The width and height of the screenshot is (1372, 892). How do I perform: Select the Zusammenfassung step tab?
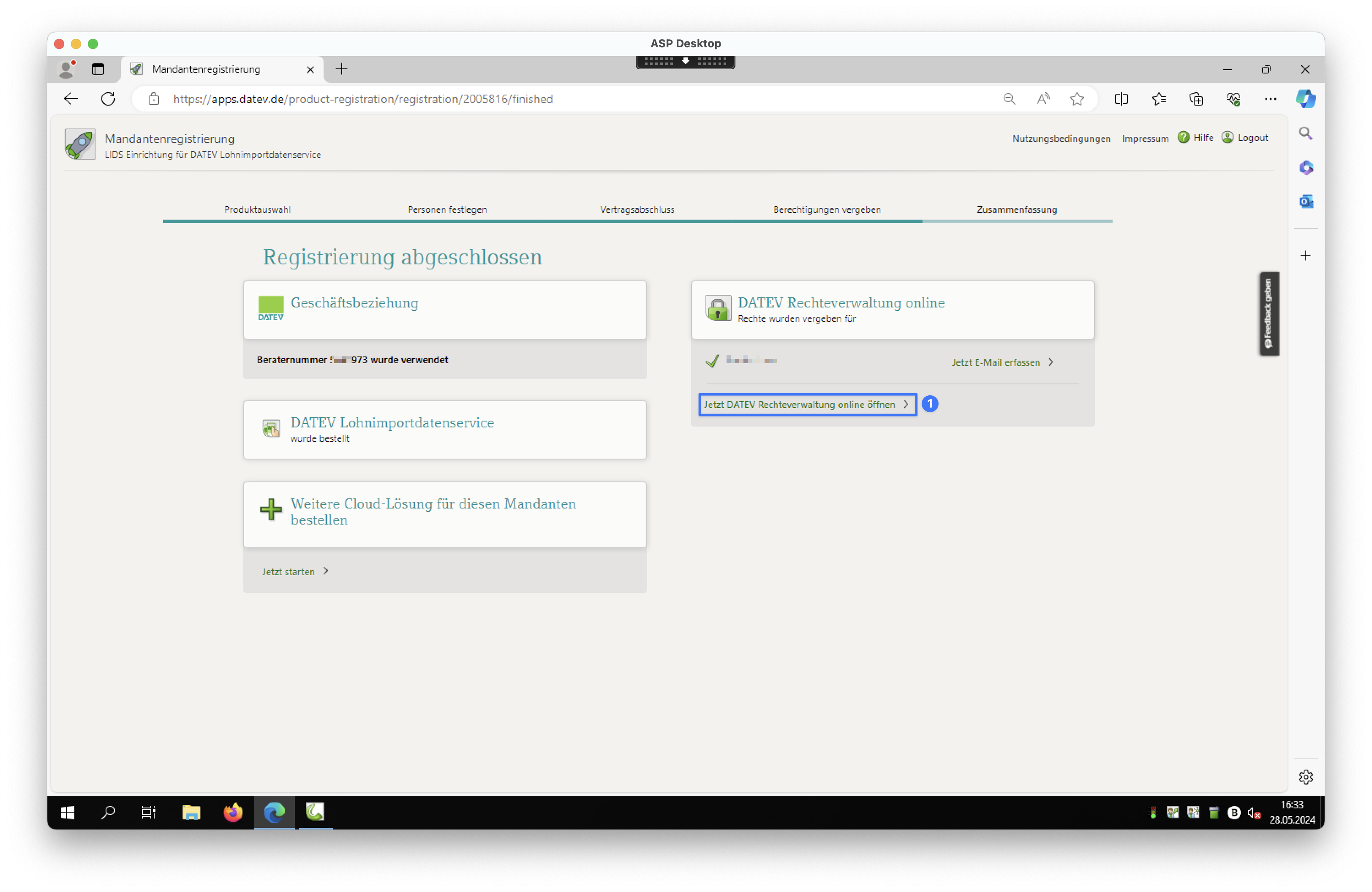click(x=1016, y=210)
